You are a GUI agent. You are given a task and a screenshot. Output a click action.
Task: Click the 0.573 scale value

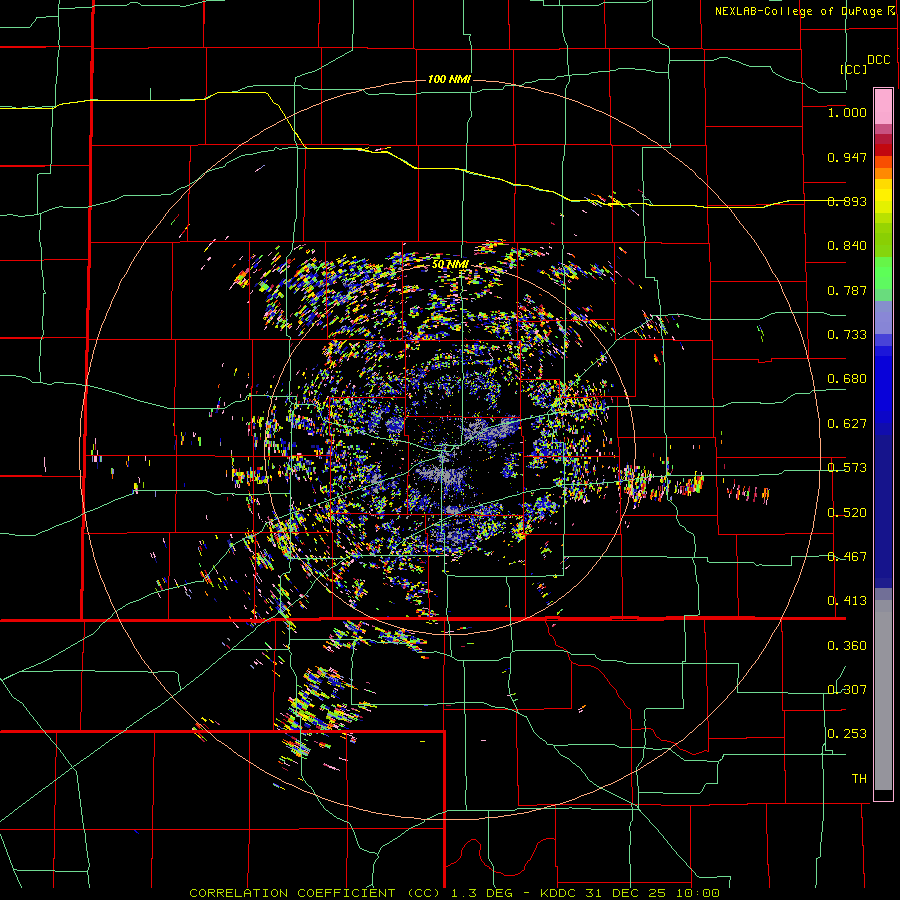pyautogui.click(x=847, y=468)
